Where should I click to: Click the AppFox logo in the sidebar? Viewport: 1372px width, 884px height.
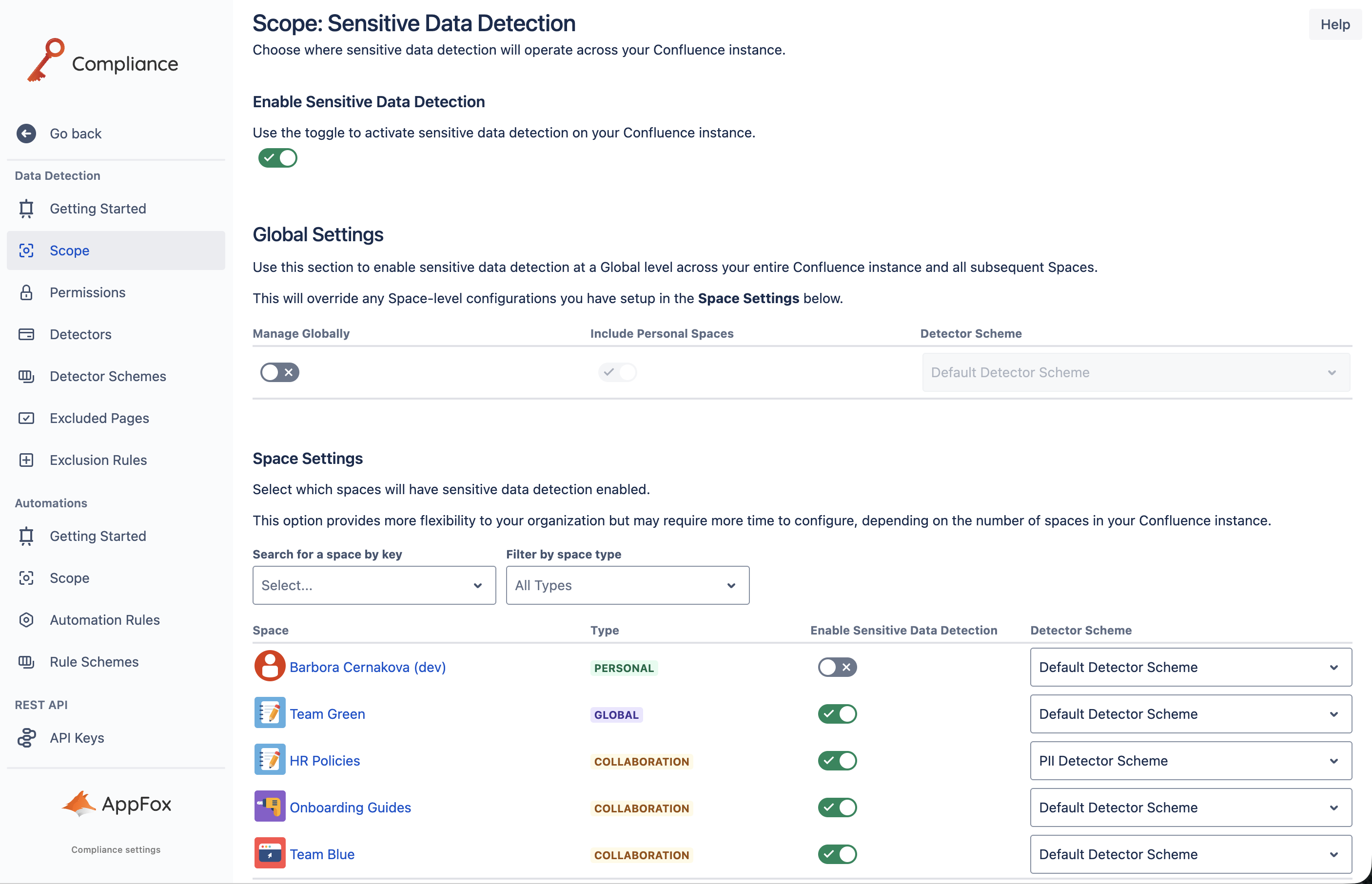tap(117, 804)
